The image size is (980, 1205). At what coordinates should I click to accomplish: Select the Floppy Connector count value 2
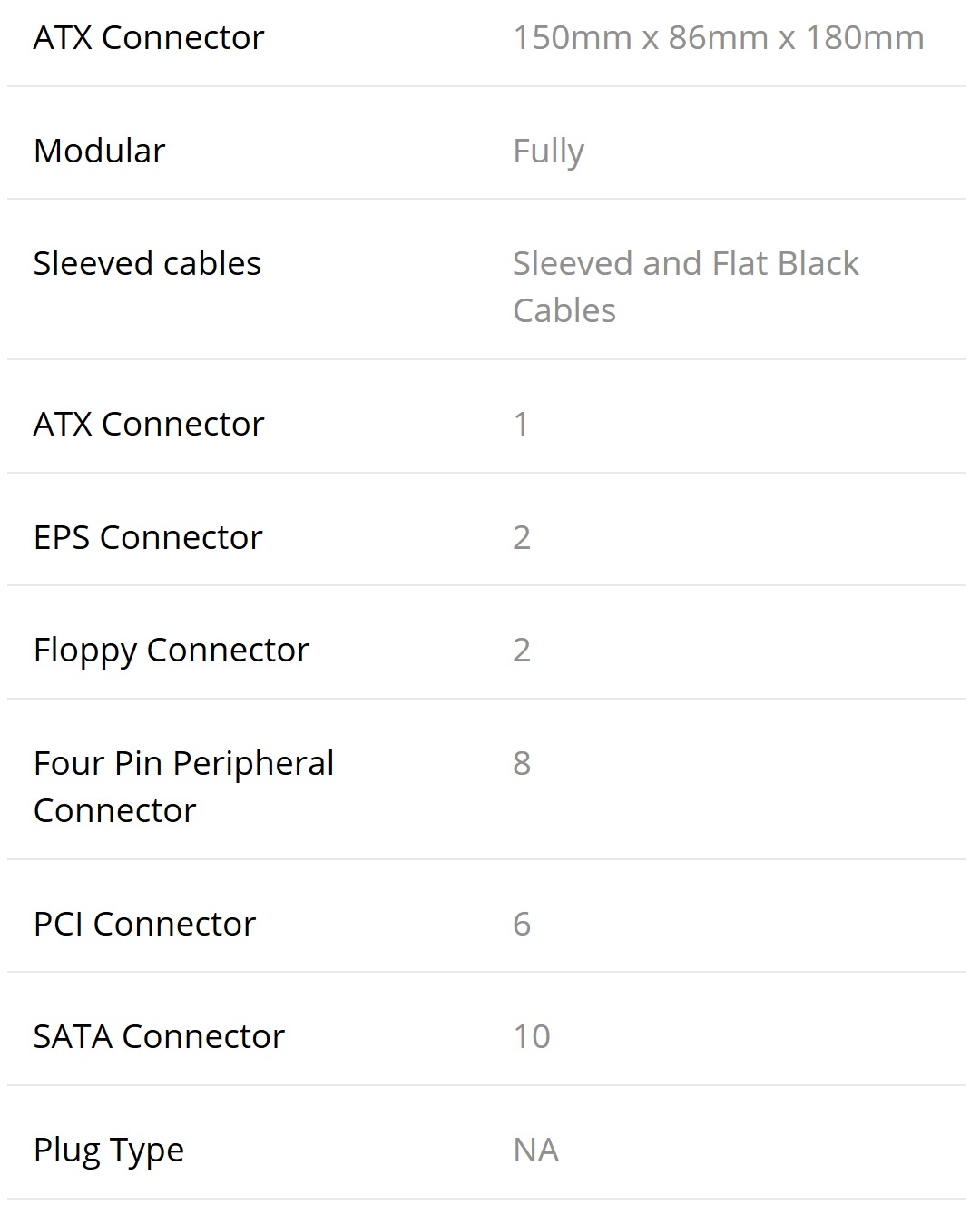point(522,650)
